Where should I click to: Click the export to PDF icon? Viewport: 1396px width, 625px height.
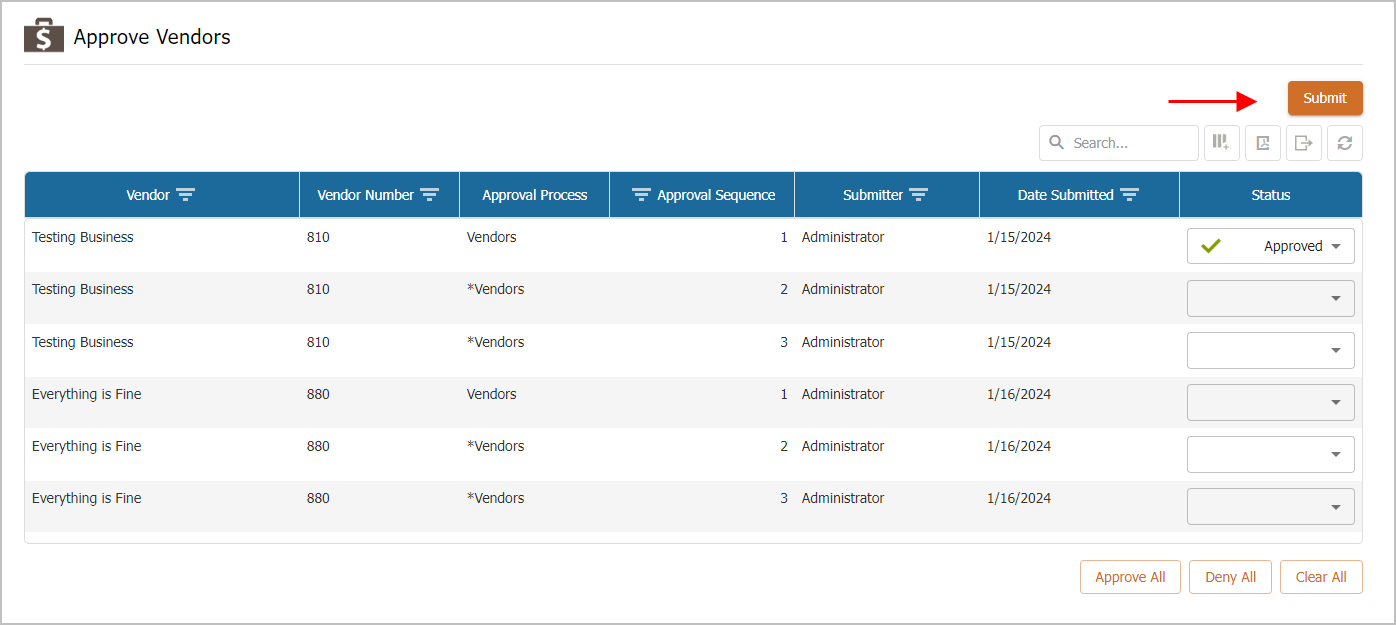1263,143
